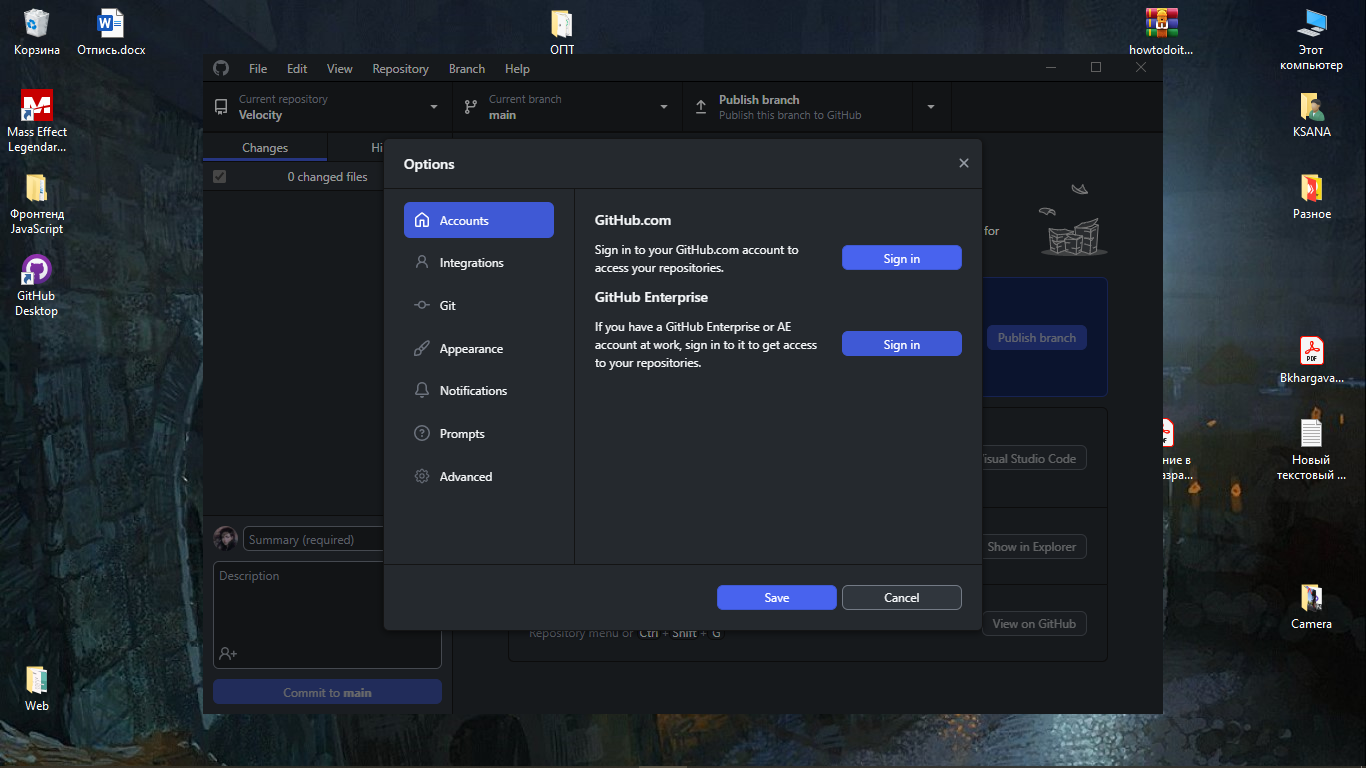Select the Prompts options section
The image size is (1366, 768).
478,434
